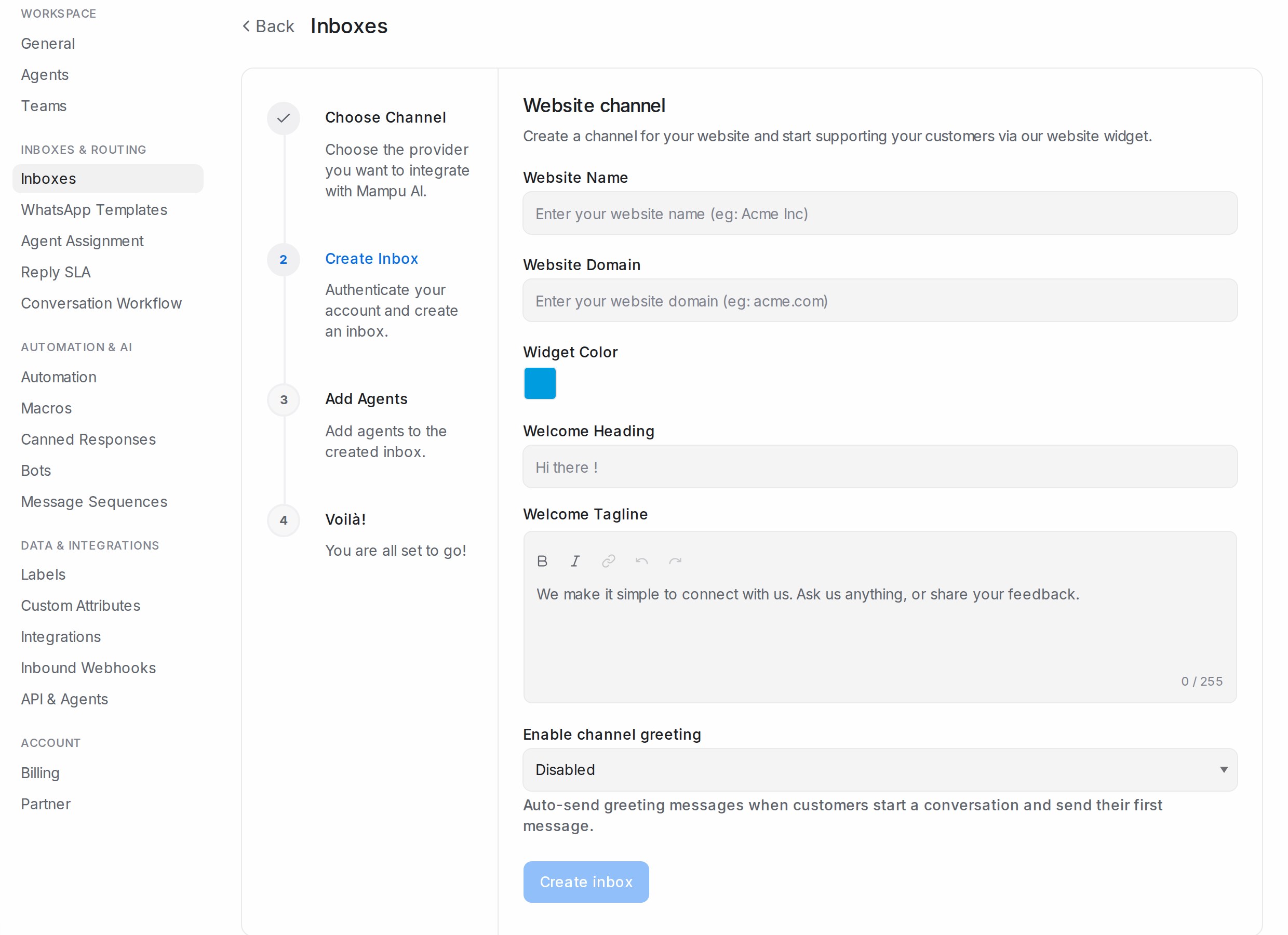Open Canned Responses
This screenshot has height=935, width=1288.
coord(88,440)
